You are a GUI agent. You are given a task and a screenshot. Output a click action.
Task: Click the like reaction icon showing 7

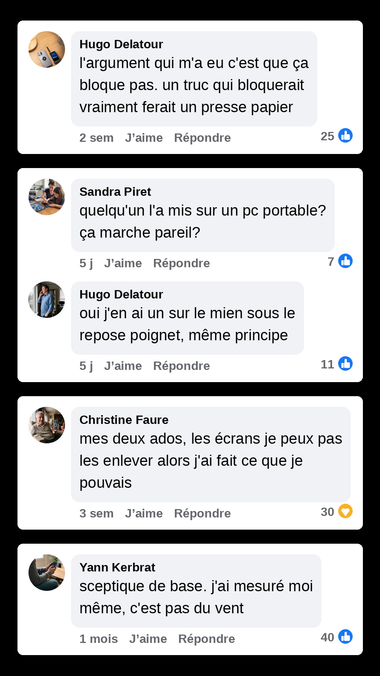tap(345, 261)
